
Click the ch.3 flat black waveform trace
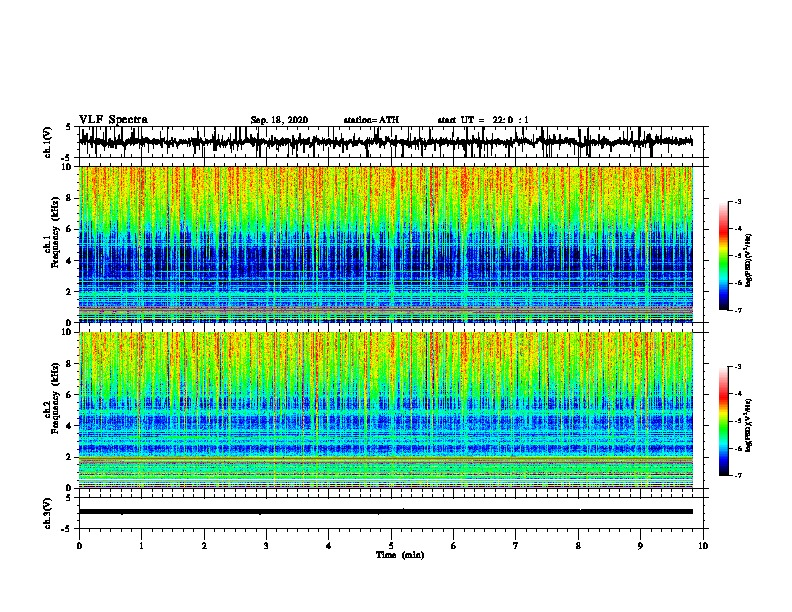pos(386,512)
